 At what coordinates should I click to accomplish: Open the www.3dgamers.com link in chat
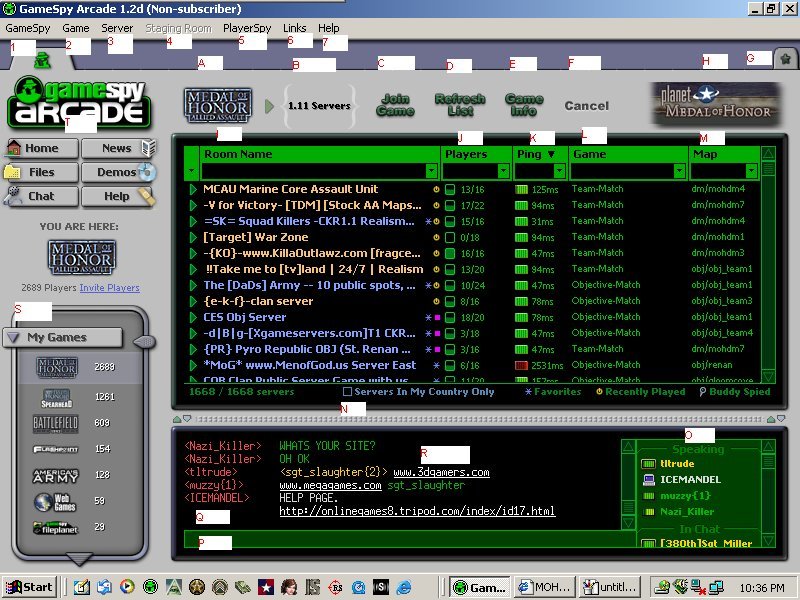click(441, 472)
